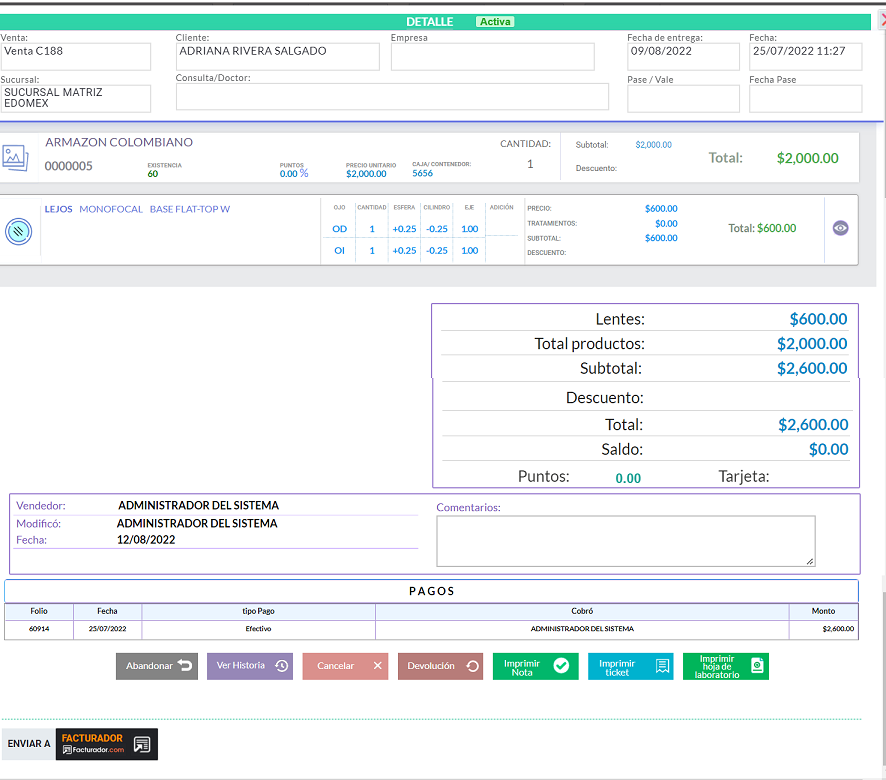This screenshot has height=780, width=886.
Task: Click the Fecha field 25/07/2022 11:27
Action: click(806, 57)
